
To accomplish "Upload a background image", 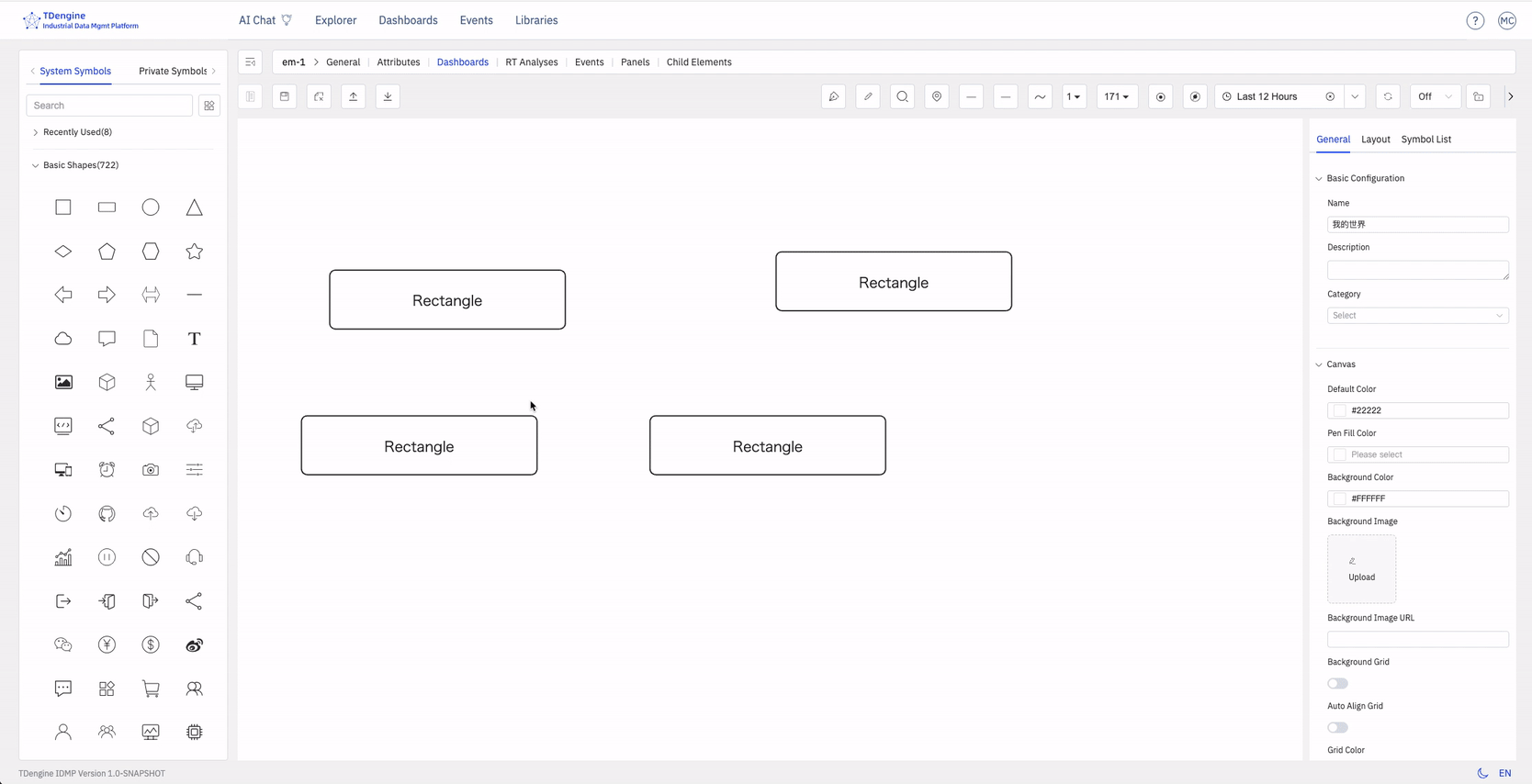I will [x=1361, y=569].
